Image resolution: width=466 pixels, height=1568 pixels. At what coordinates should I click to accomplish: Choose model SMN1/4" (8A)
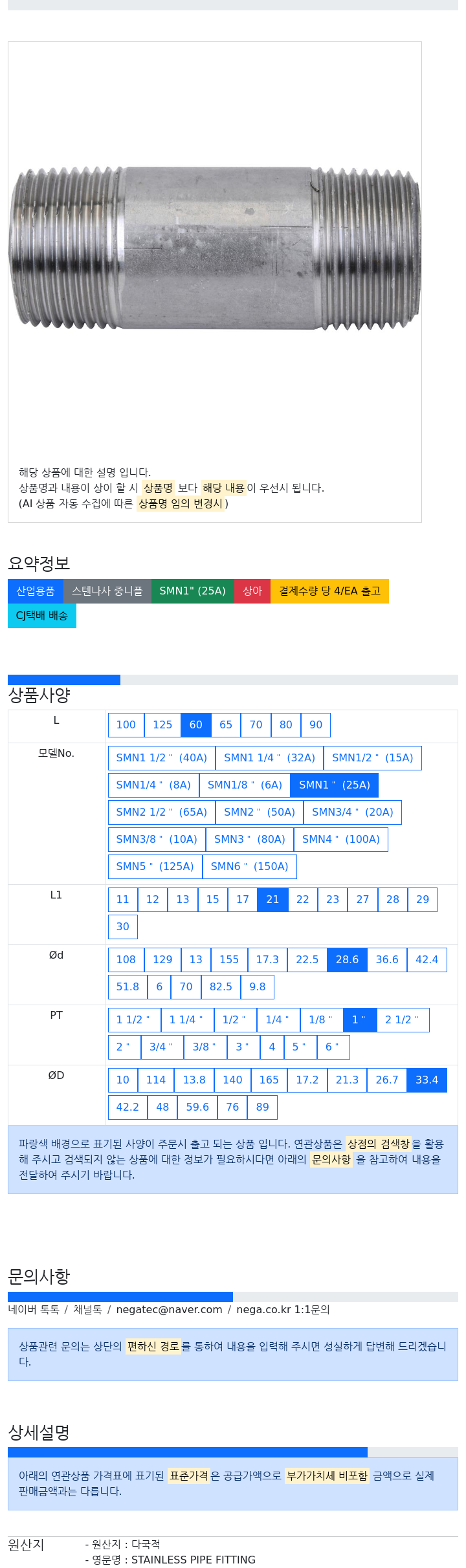click(153, 785)
